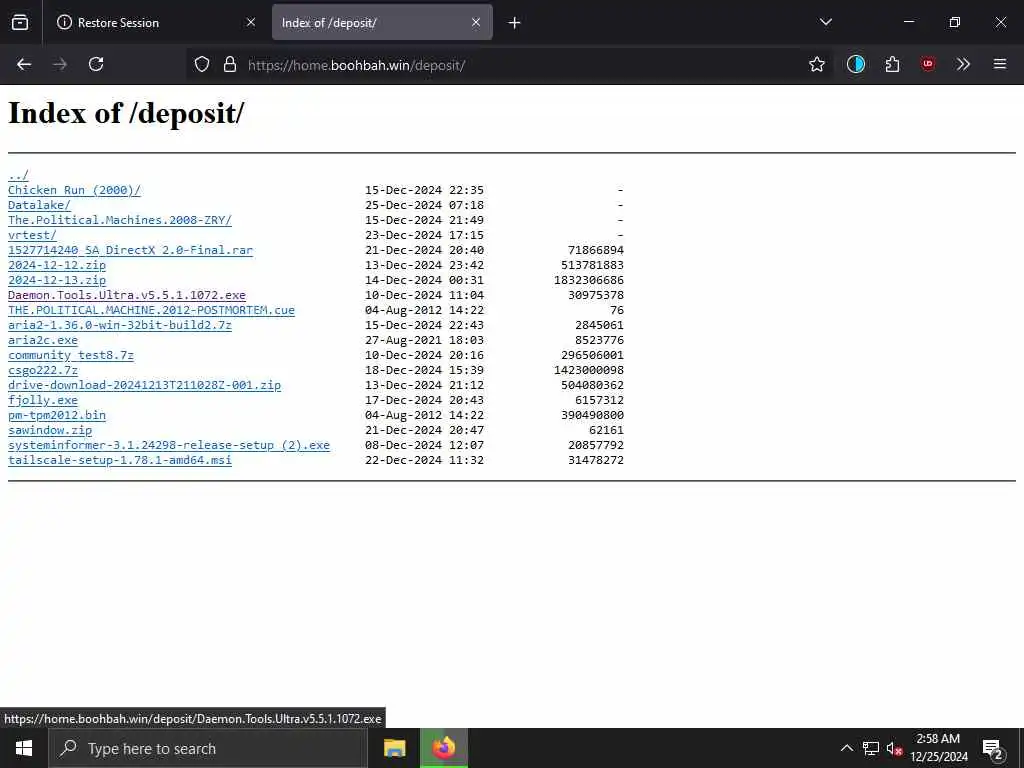
Task: Open the network status tray icon
Action: [871, 748]
